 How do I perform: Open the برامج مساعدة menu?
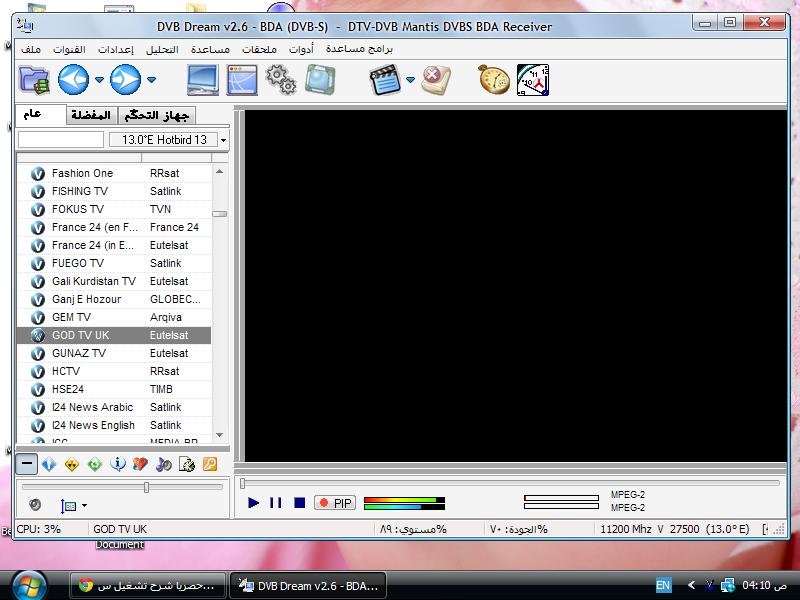tap(359, 49)
